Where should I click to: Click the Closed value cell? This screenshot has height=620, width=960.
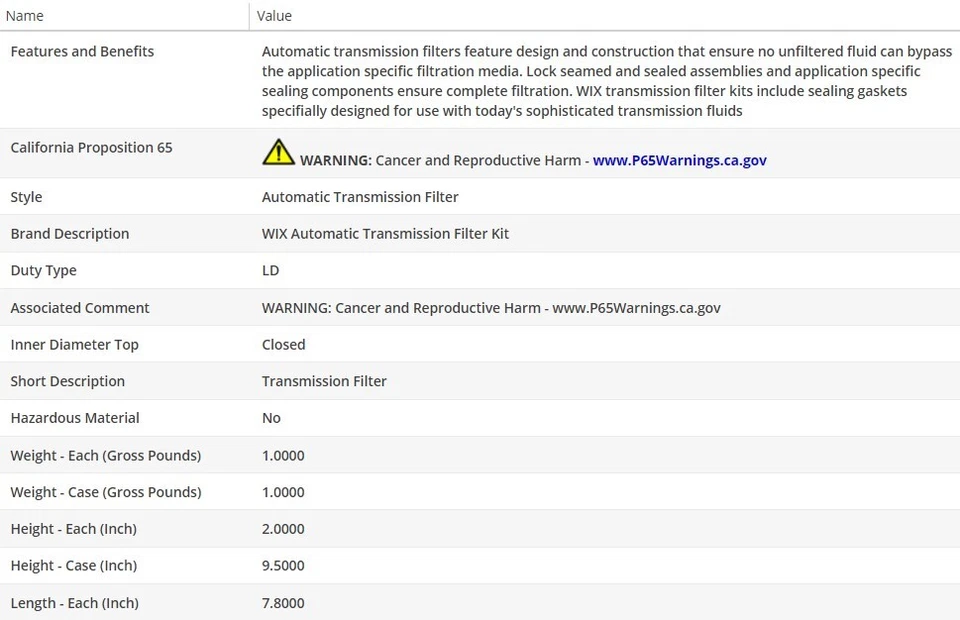tap(283, 345)
